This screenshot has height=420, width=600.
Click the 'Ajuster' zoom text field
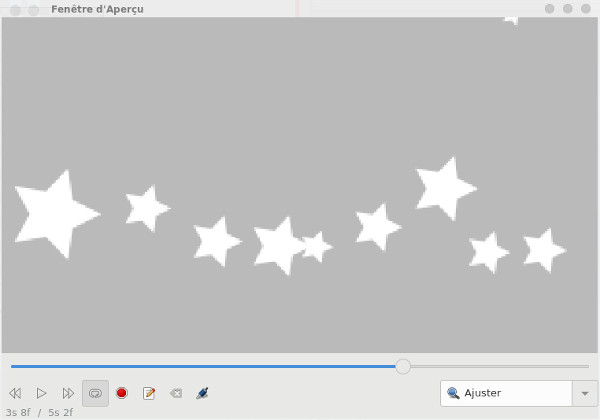click(510, 393)
